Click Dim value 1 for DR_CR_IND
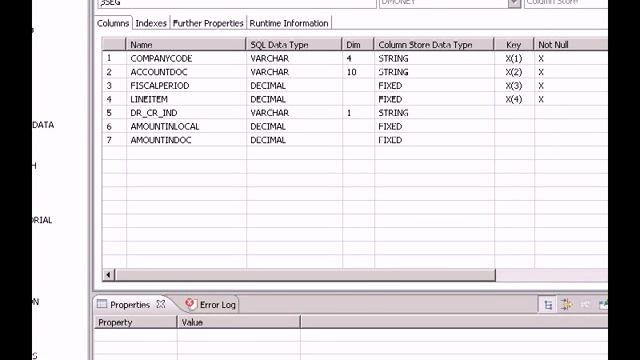The image size is (640, 360). coord(349,113)
